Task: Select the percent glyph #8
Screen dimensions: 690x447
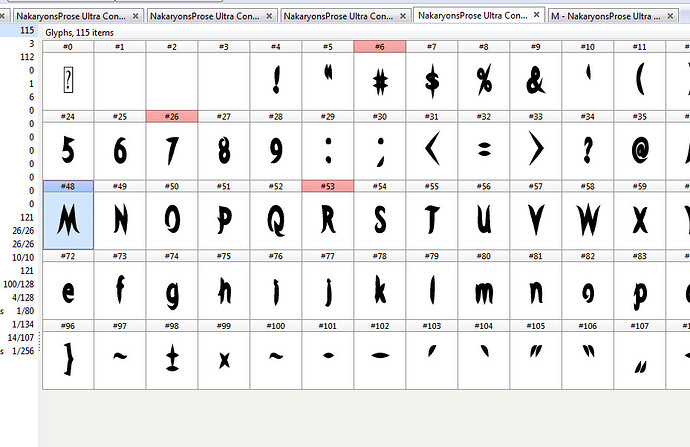Action: pyautogui.click(x=484, y=81)
